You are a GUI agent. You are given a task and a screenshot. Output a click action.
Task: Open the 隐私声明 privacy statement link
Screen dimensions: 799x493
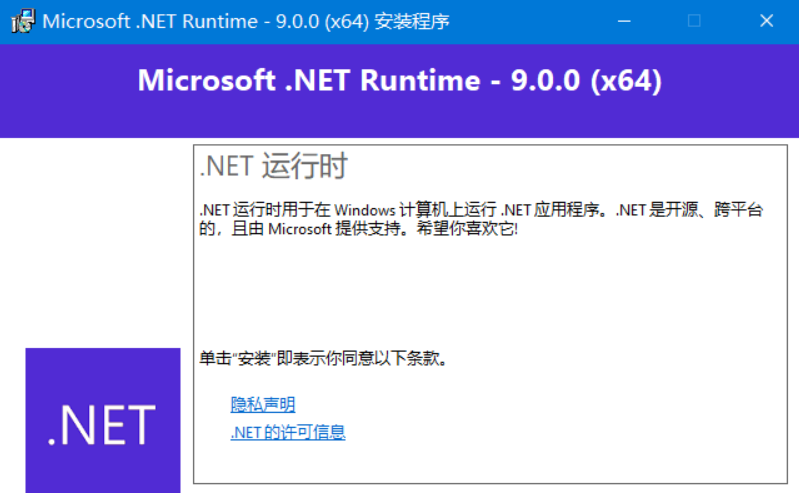pos(263,405)
